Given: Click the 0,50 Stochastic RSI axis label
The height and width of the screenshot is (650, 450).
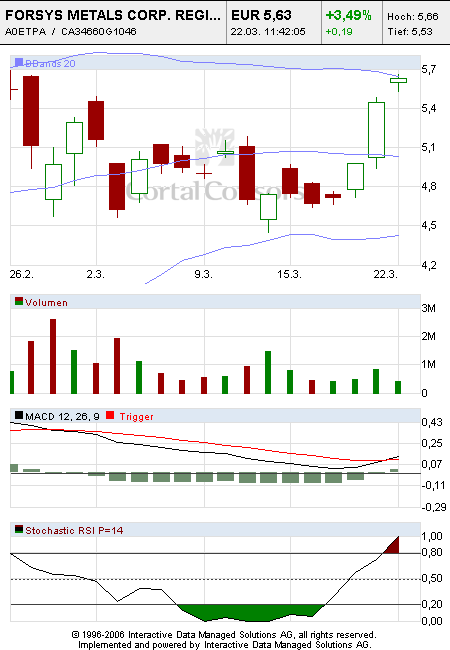Looking at the screenshot, I should [x=432, y=578].
